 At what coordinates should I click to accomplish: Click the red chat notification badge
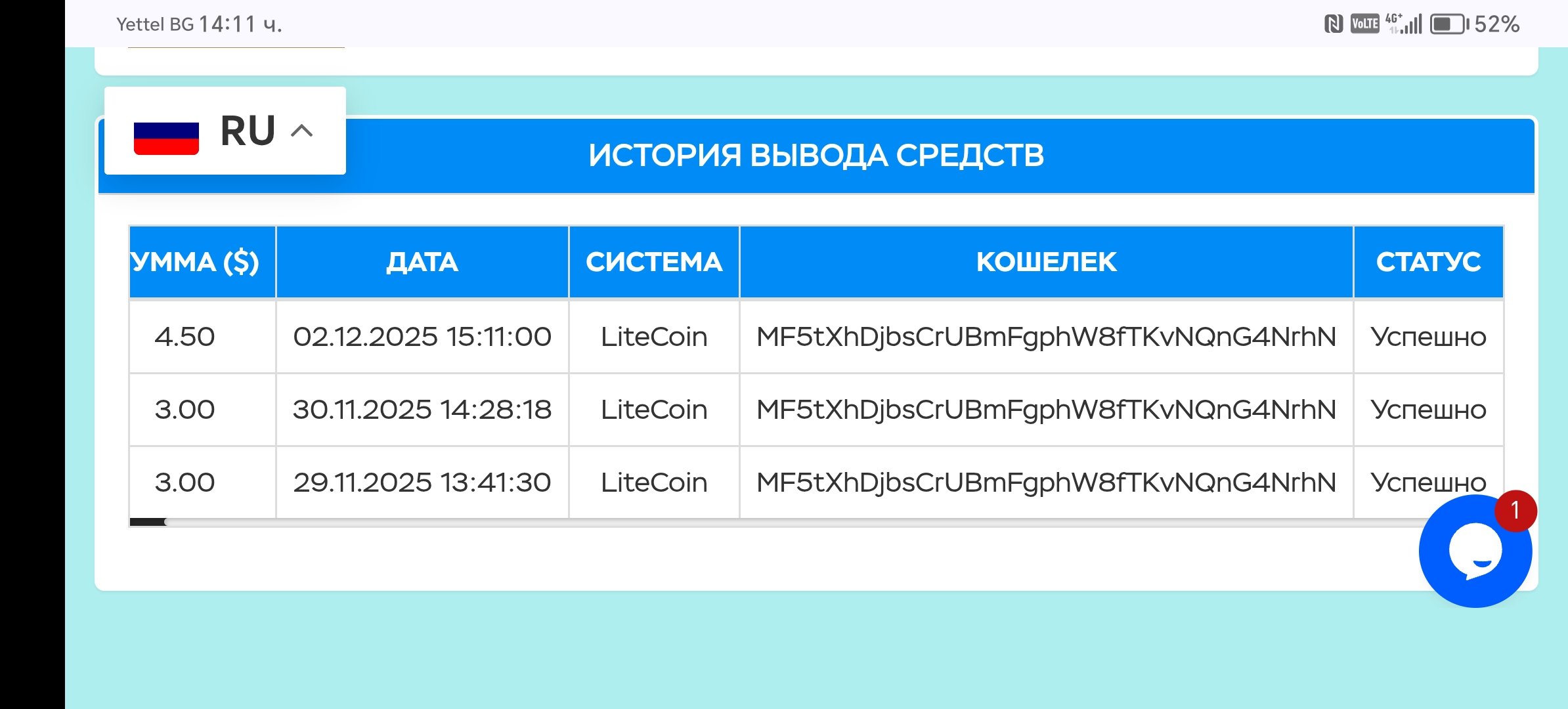point(1515,511)
